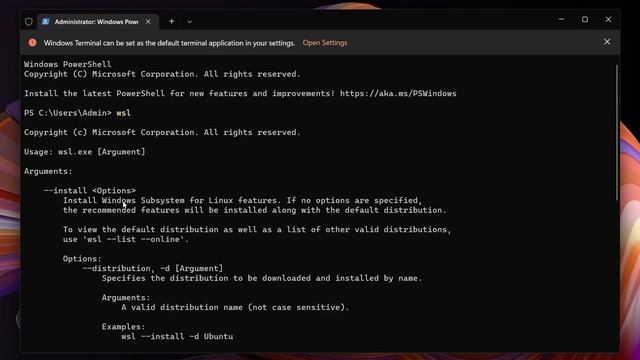Click 'Specifies the distribution to be downloaded' line
This screenshot has width=640, height=360.
262,278
